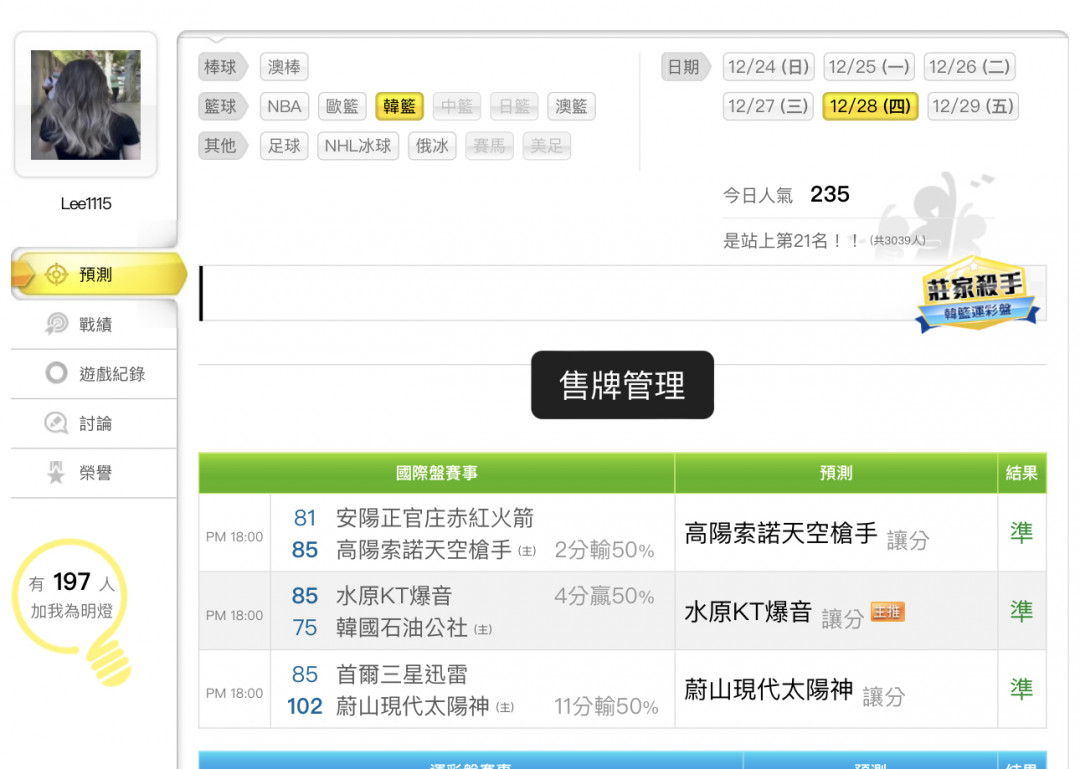The height and width of the screenshot is (769, 1080).
Task: Select the 澳籃 league filter
Action: (571, 106)
